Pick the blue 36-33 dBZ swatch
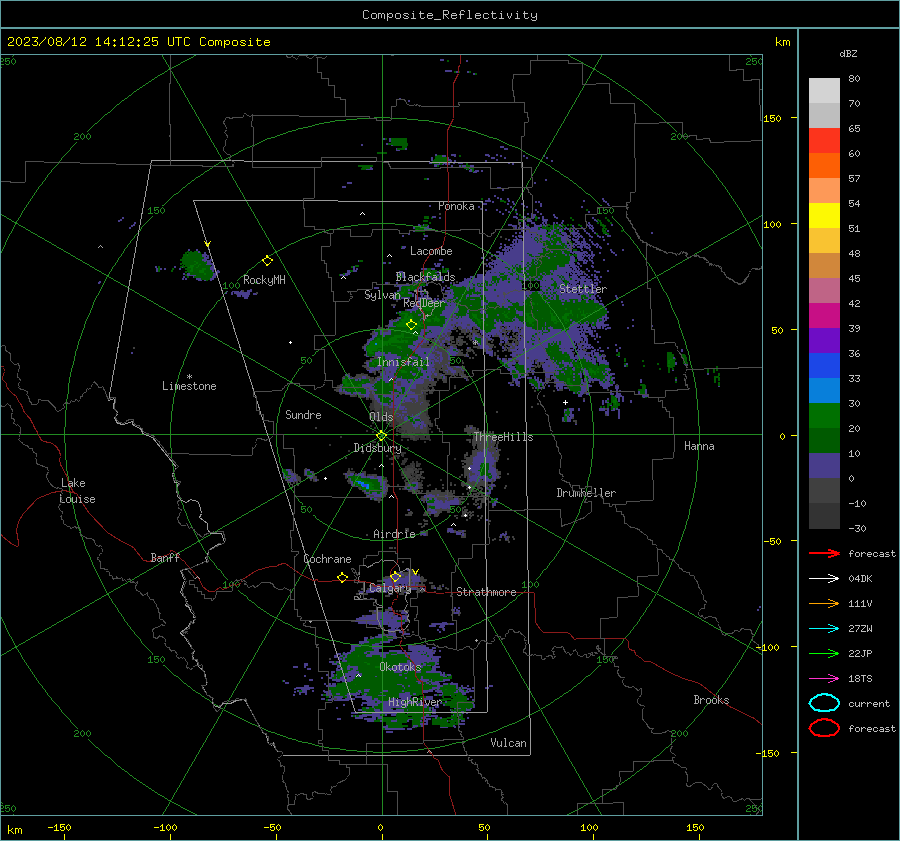The image size is (900, 841). [824, 366]
